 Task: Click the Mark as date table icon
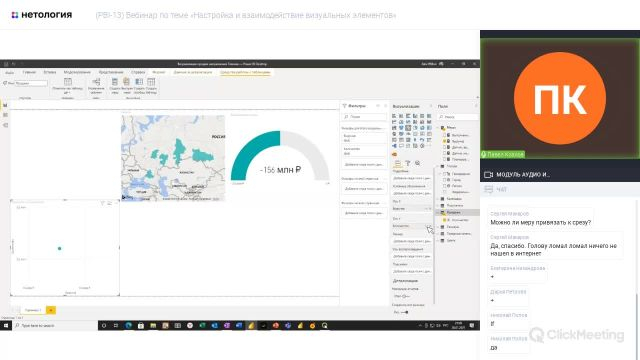(x=68, y=82)
